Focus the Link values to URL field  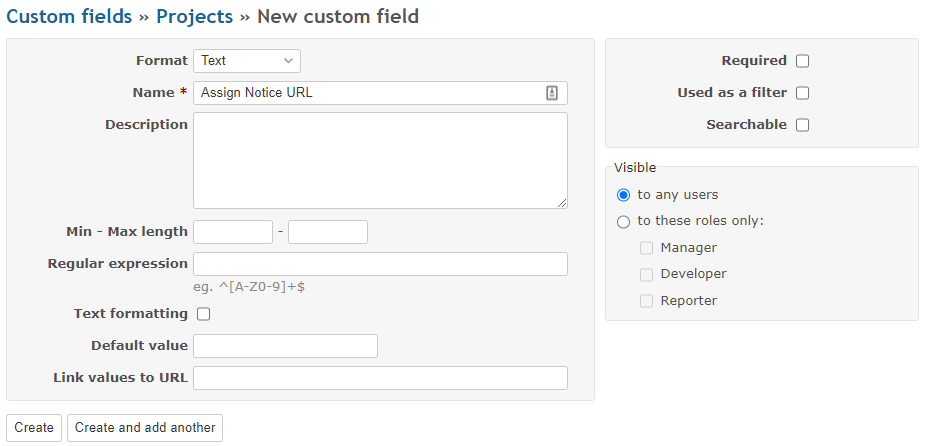point(380,378)
